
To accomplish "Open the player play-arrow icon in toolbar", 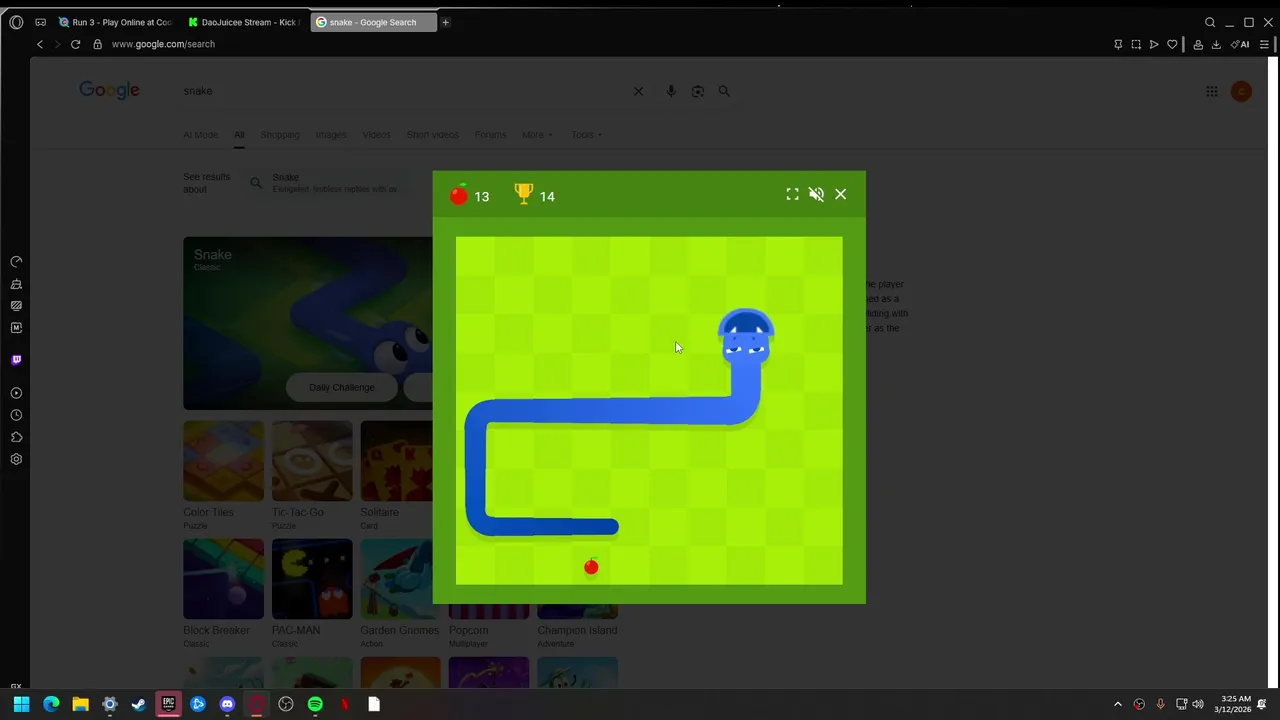I will click(1154, 44).
